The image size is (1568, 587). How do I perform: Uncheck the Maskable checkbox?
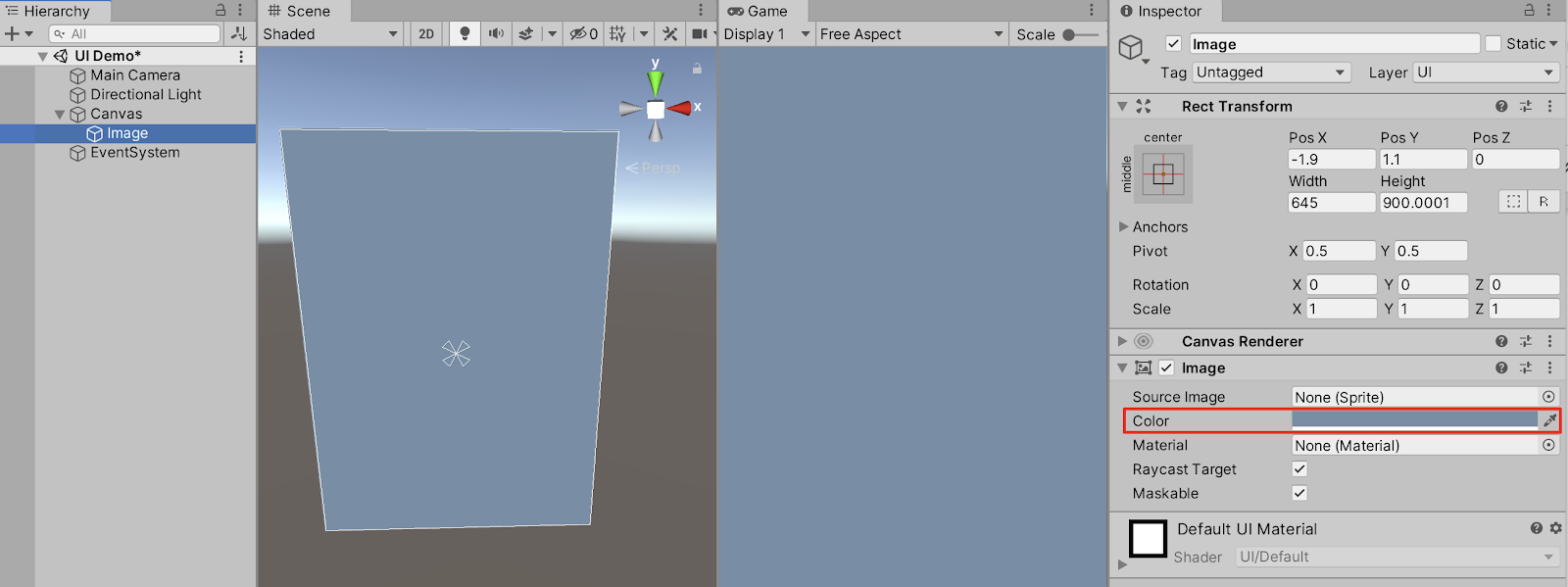coord(1299,493)
